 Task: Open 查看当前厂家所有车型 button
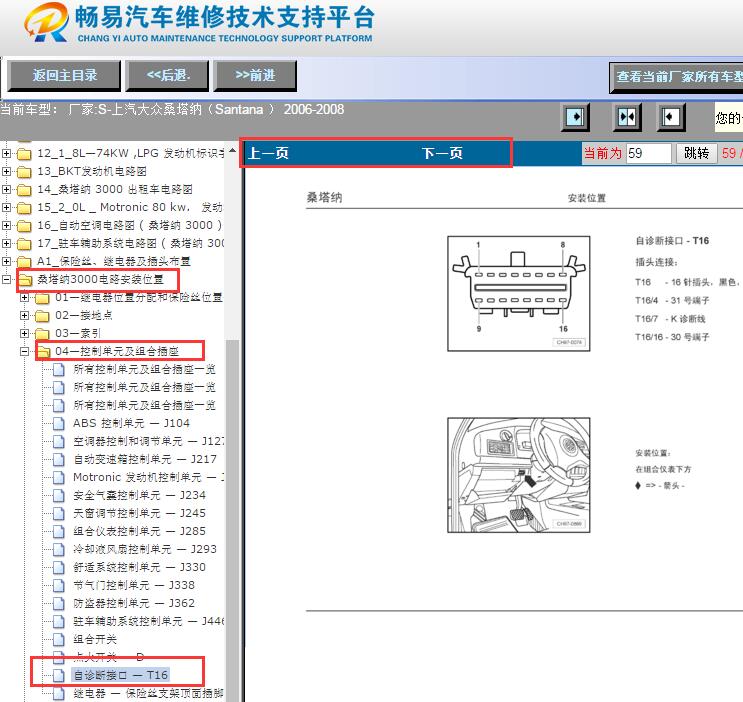click(677, 77)
